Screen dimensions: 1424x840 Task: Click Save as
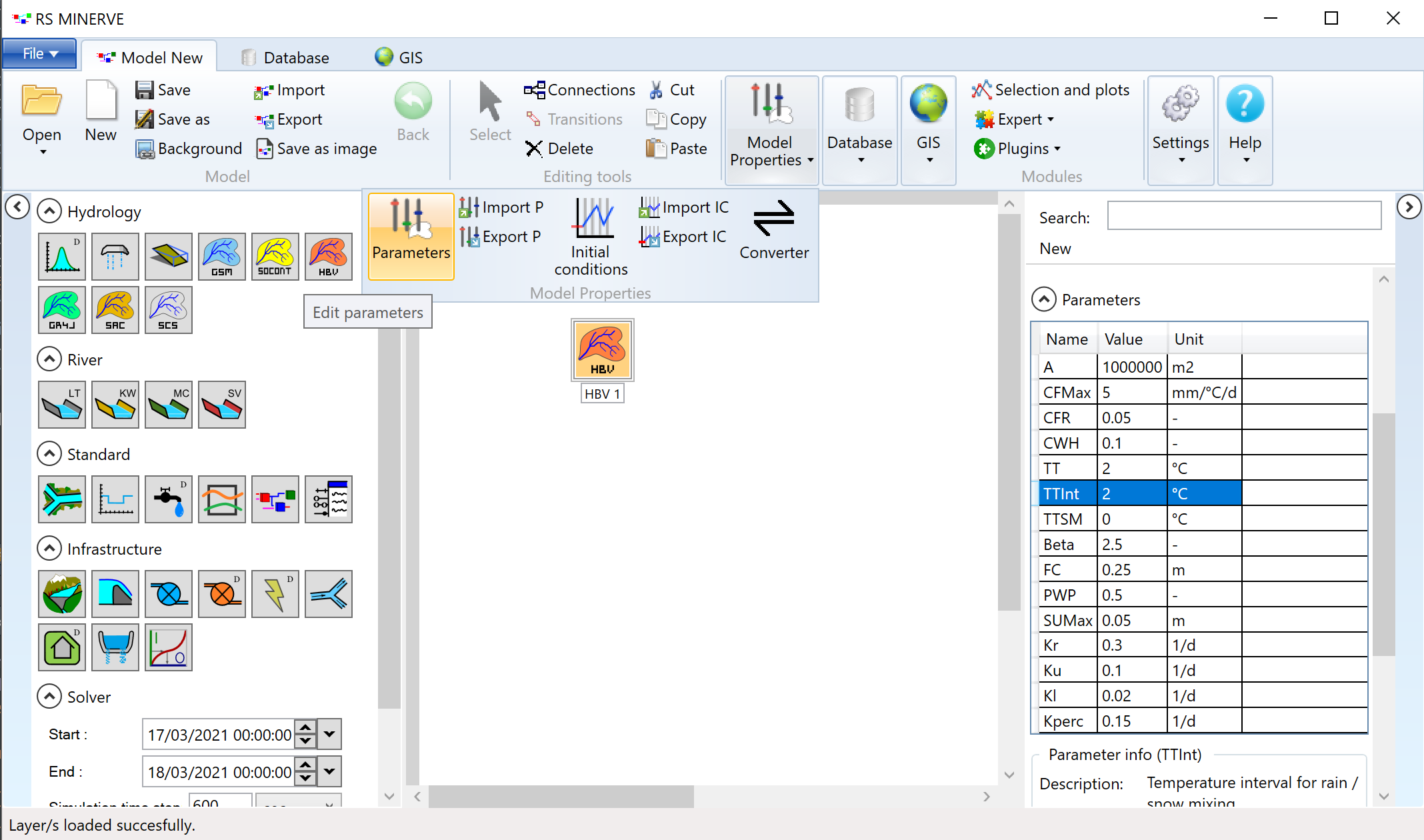173,119
